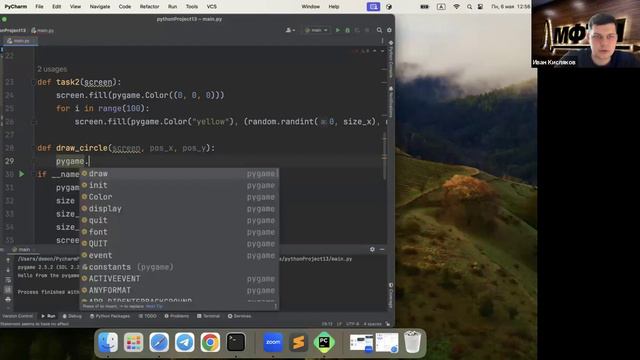Open the 'main' run configuration dropdown
This screenshot has height=360, width=640.
(316, 30)
